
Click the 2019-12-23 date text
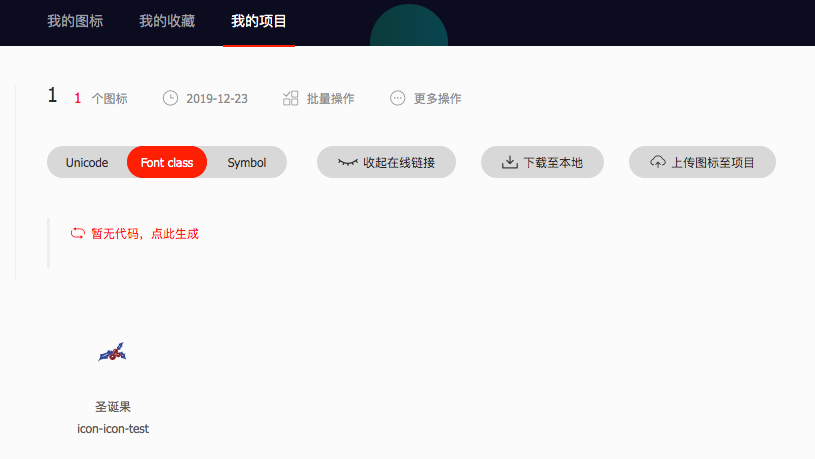tap(217, 99)
